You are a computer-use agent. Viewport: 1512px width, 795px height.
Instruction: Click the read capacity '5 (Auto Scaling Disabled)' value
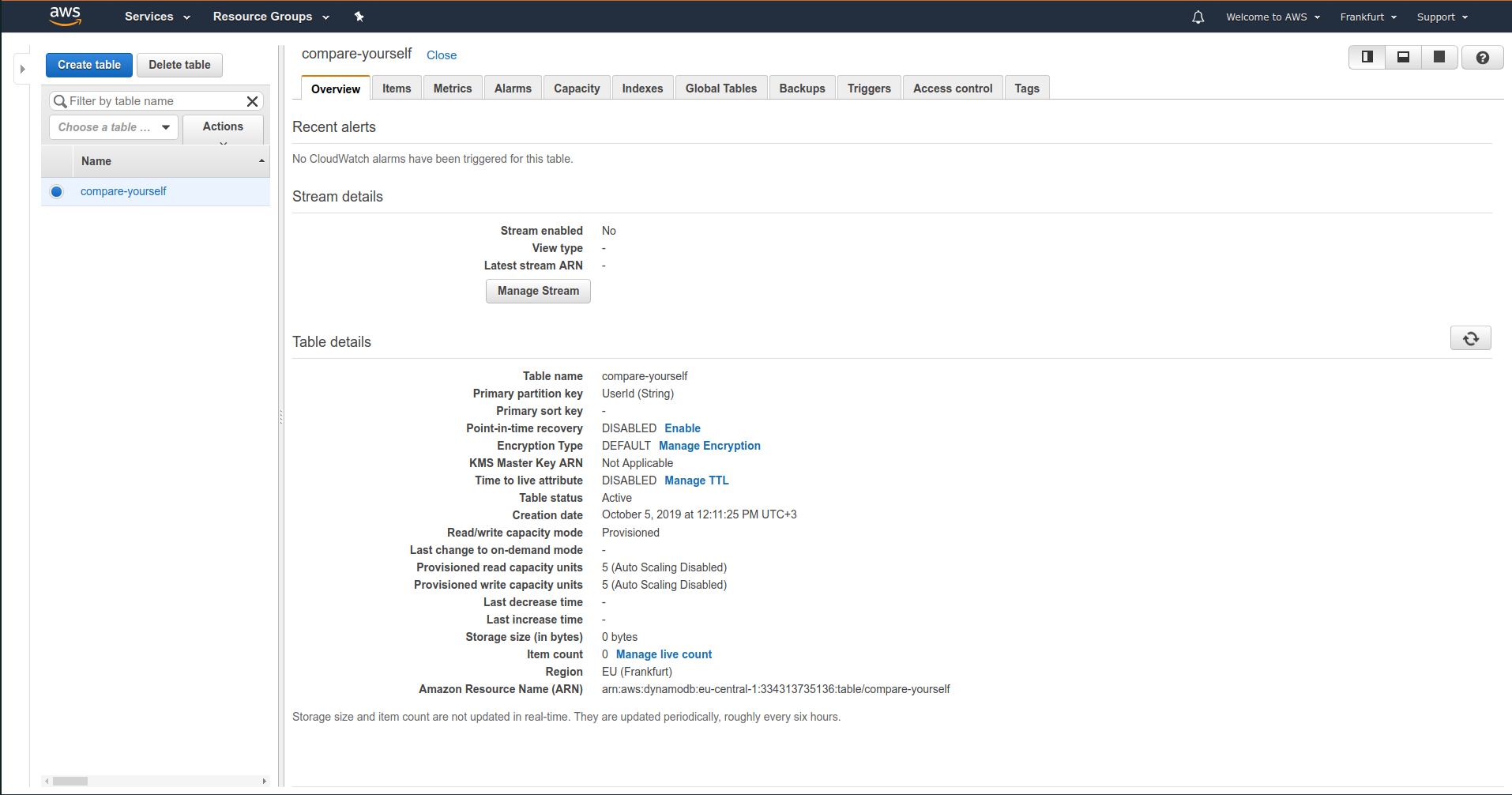click(664, 567)
